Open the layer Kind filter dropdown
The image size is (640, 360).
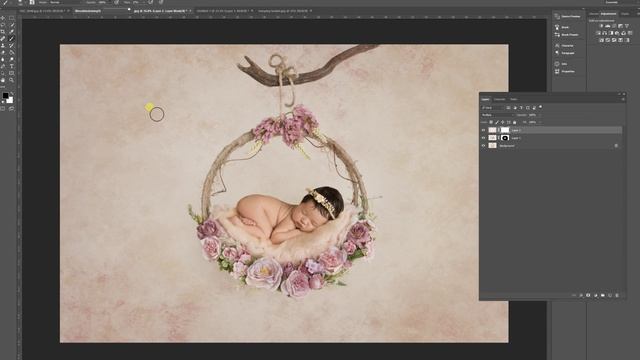tap(493, 108)
